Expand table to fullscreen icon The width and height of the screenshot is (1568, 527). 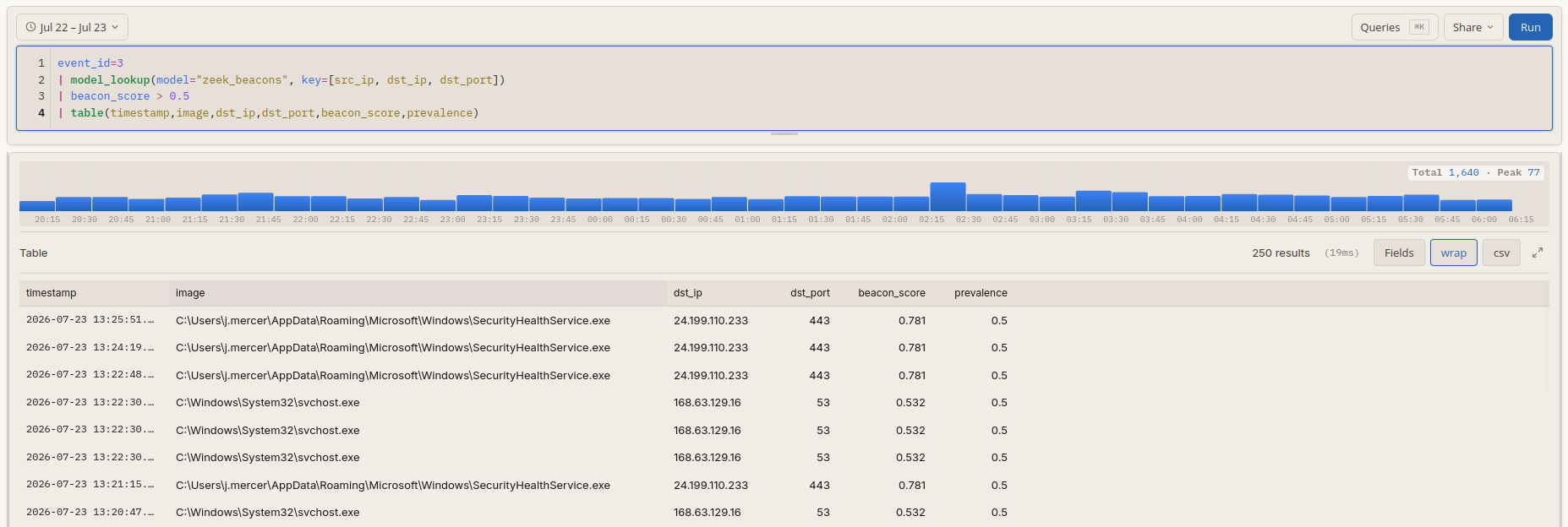pyautogui.click(x=1538, y=253)
